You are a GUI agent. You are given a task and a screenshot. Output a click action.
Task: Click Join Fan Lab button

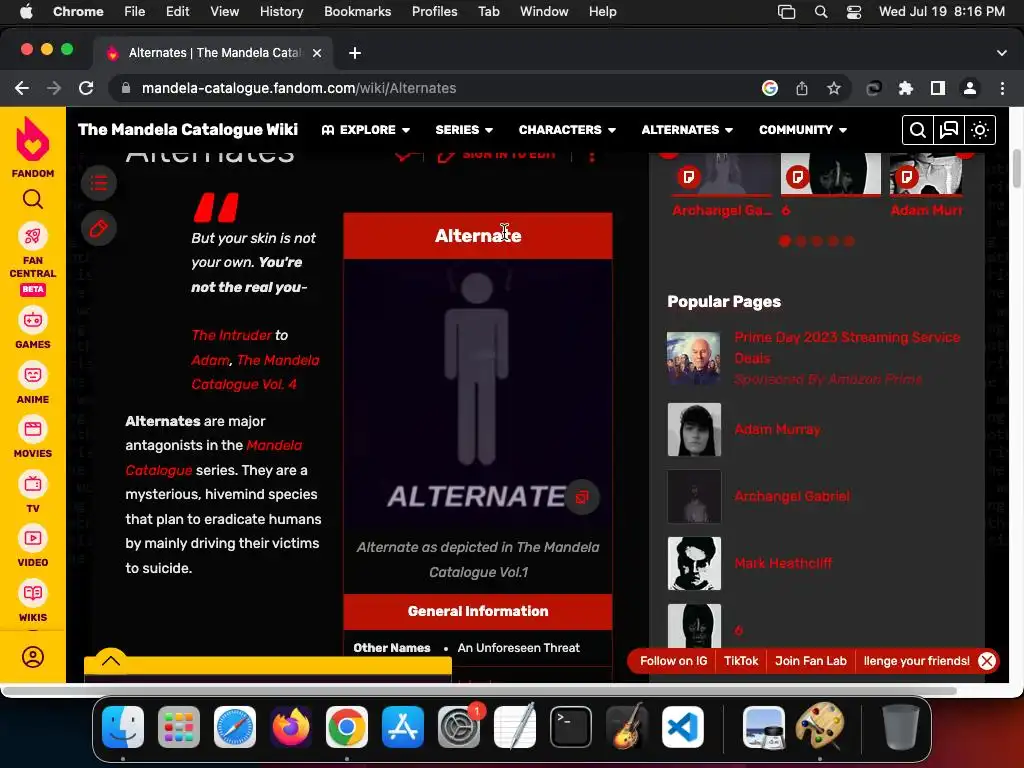810,661
